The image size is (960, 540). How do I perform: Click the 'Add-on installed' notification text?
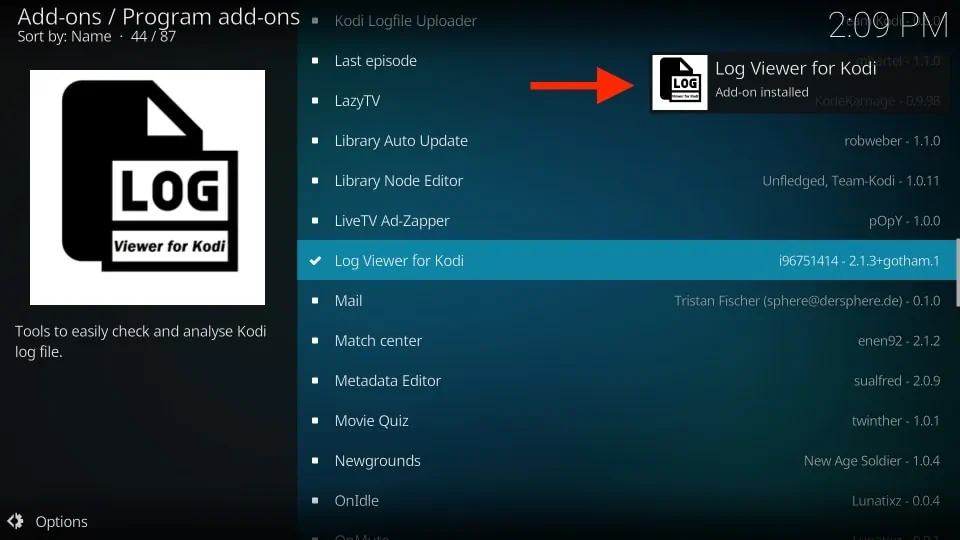(762, 92)
